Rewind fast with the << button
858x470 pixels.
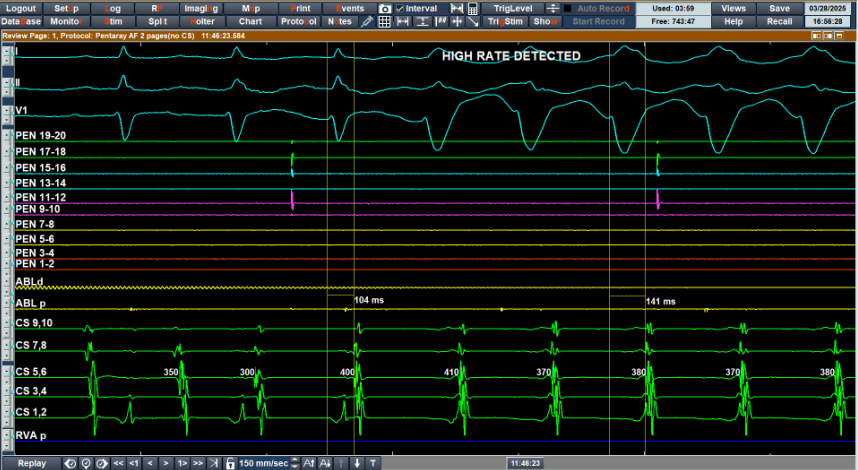coord(118,463)
